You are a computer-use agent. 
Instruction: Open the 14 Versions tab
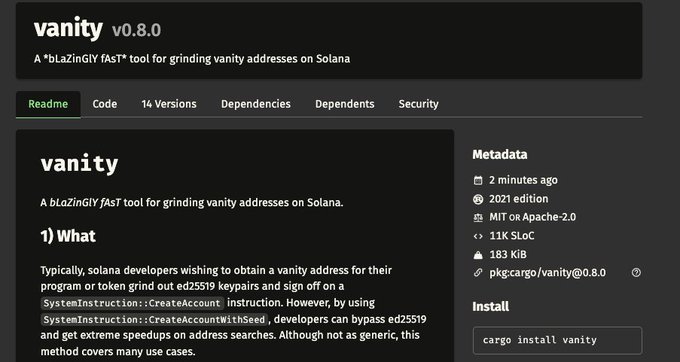[169, 104]
